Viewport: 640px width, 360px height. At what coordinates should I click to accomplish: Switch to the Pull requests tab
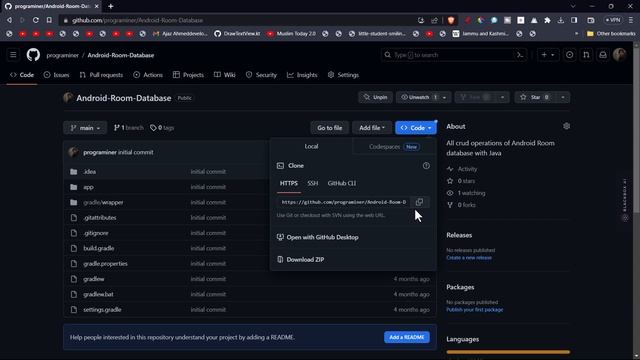pos(101,75)
